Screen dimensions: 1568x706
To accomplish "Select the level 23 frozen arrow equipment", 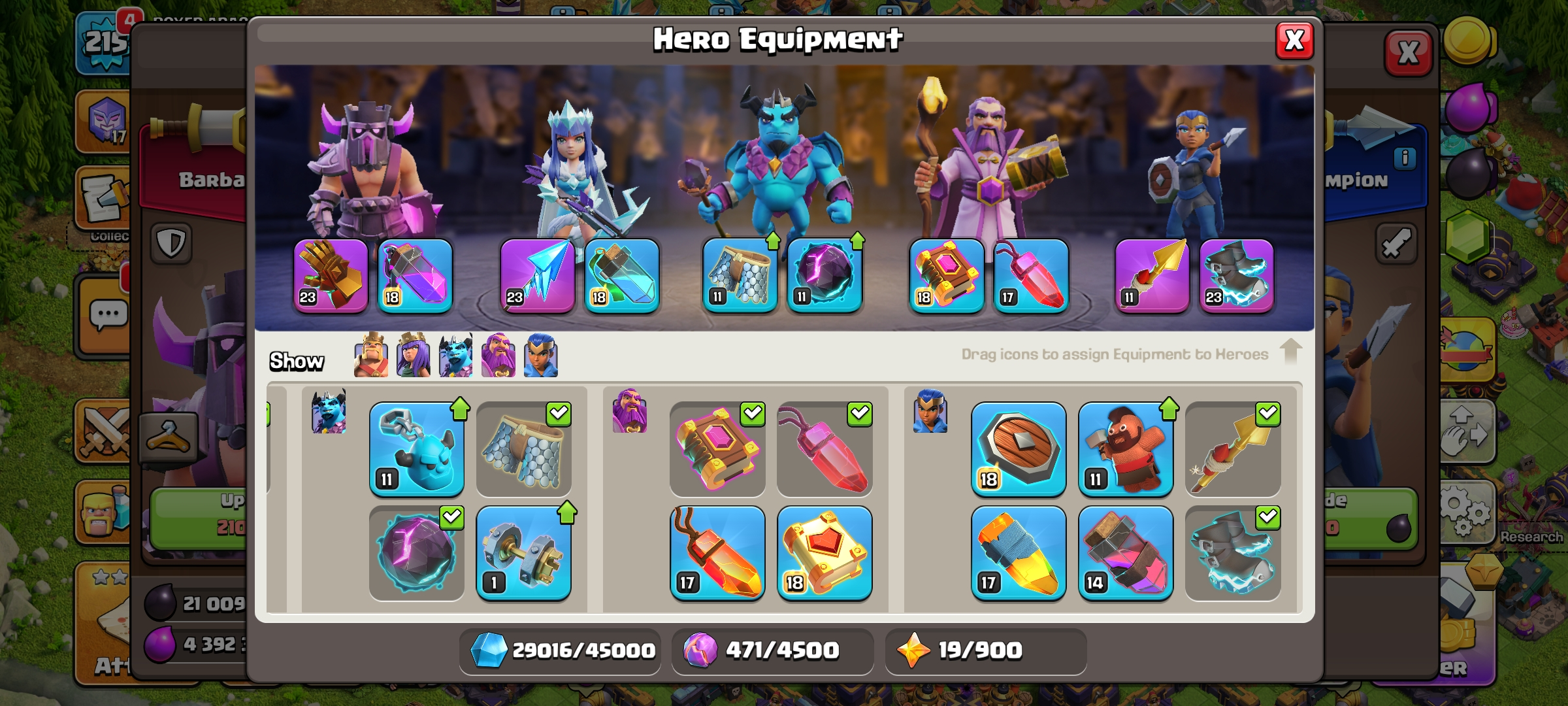I will [537, 275].
